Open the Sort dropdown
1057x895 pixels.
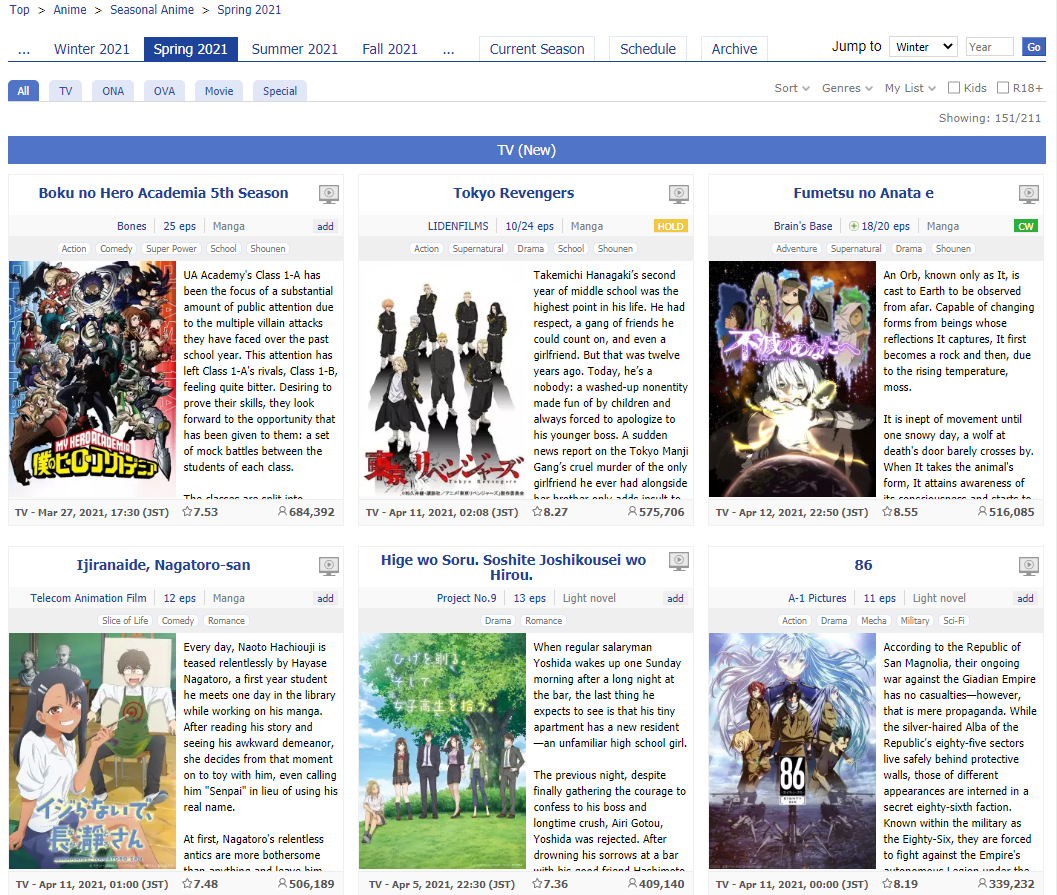point(791,88)
